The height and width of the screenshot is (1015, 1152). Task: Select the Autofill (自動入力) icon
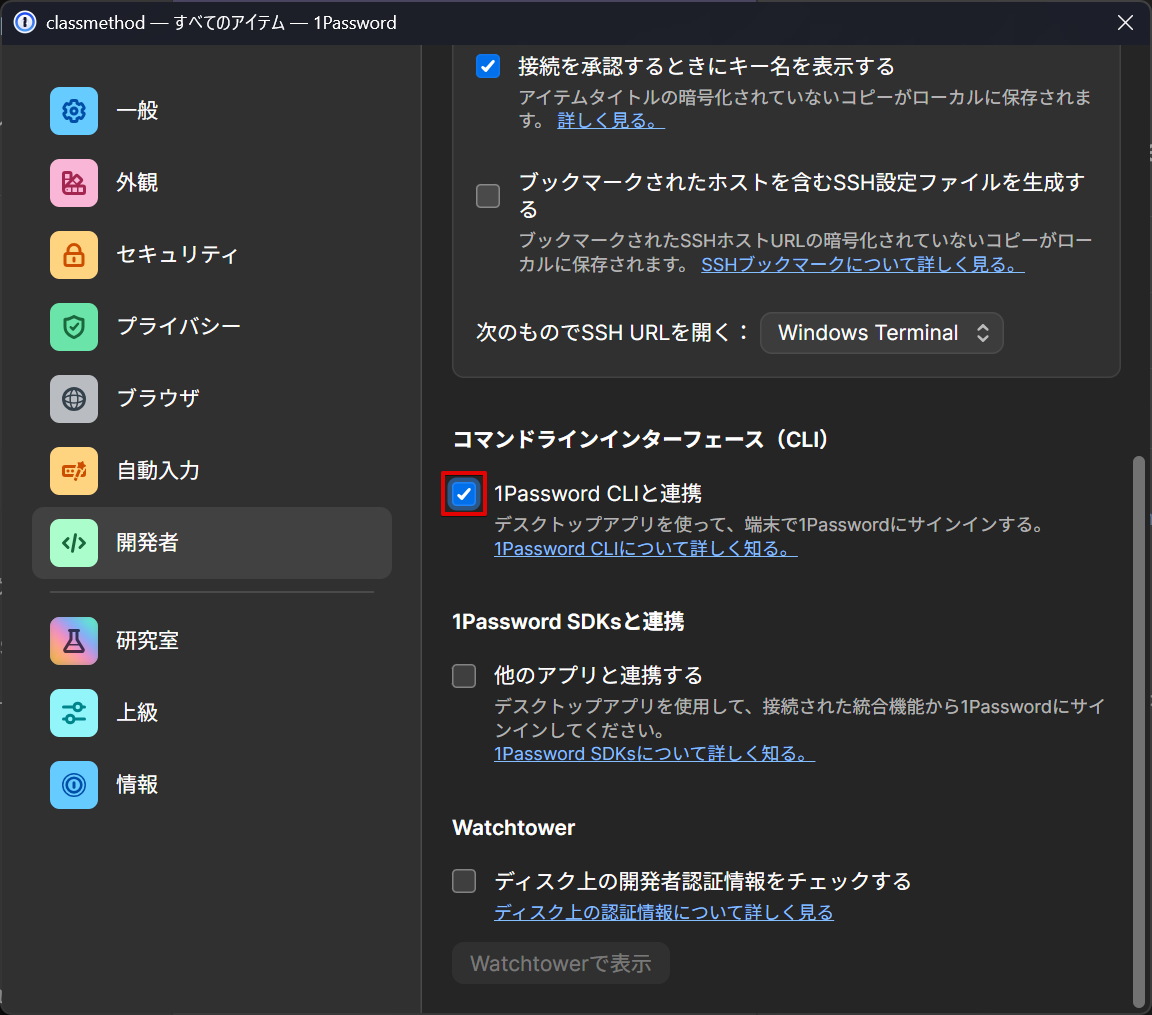(x=74, y=471)
